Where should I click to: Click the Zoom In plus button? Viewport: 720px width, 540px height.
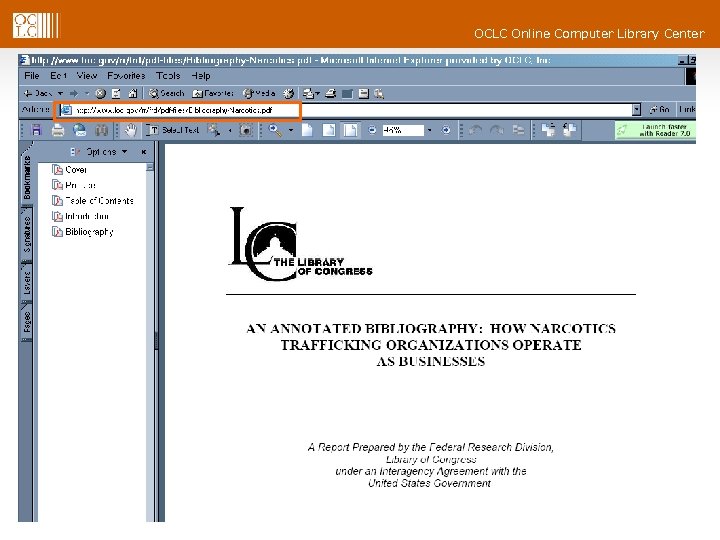tap(445, 130)
